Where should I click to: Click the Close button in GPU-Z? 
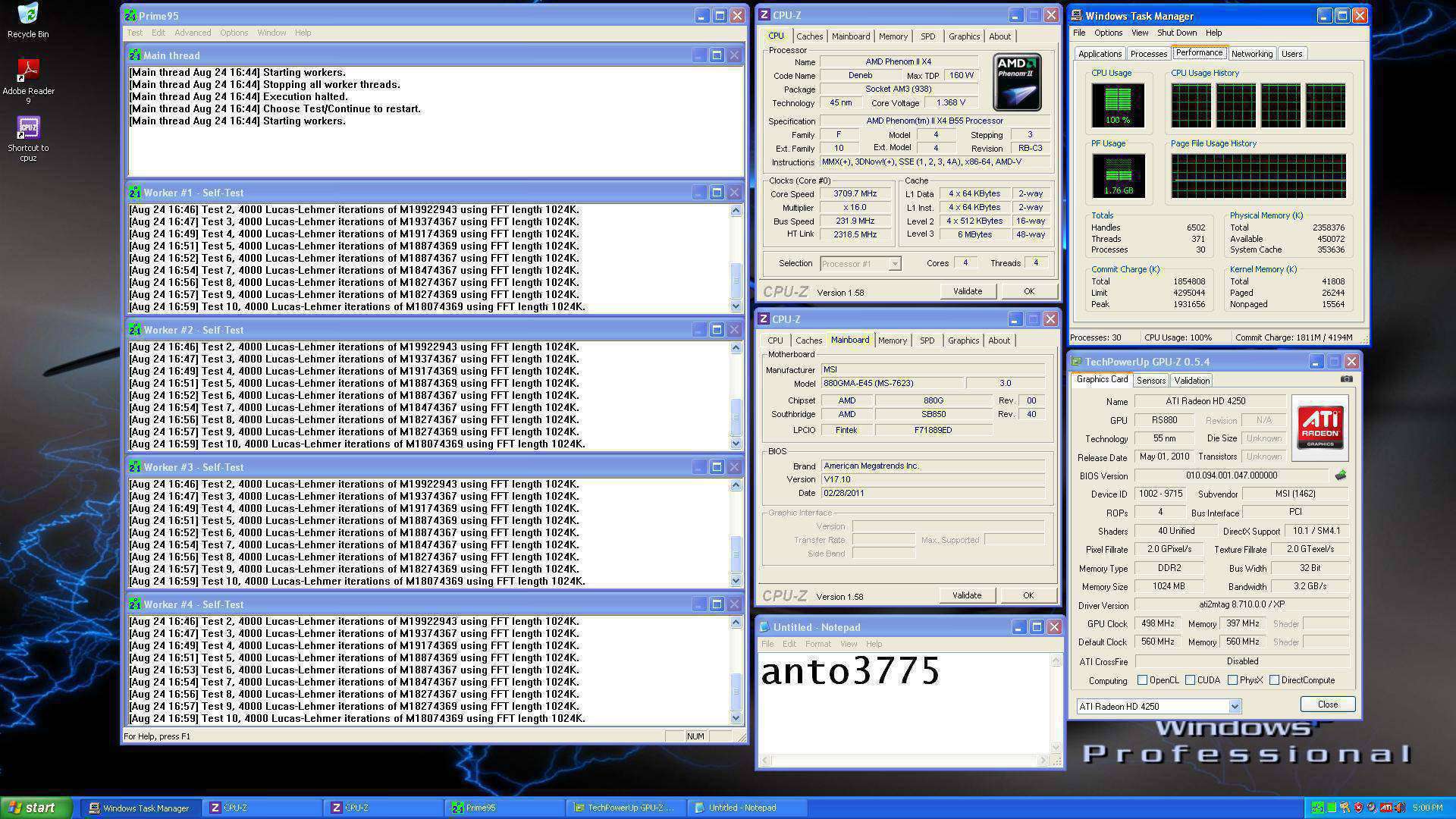point(1328,704)
